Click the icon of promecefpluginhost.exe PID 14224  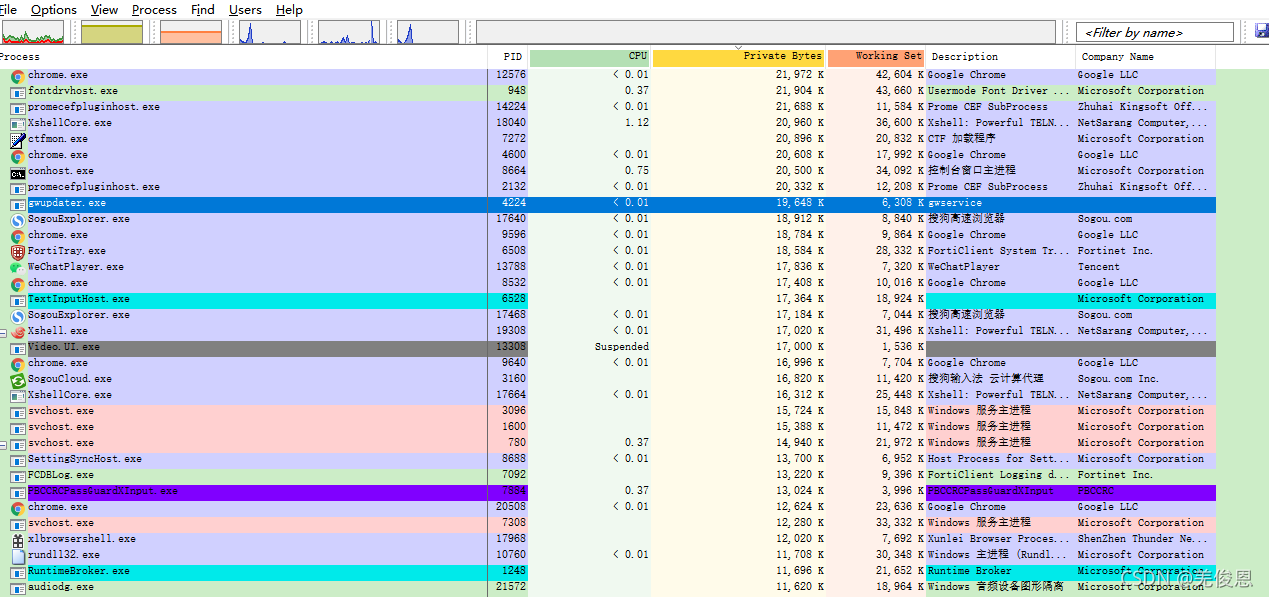click(x=18, y=107)
